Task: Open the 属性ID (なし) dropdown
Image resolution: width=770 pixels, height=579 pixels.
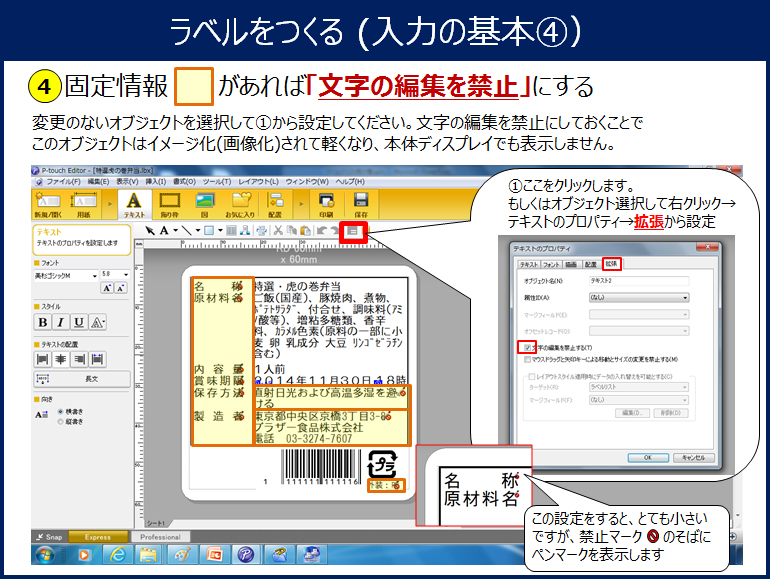Action: (x=639, y=298)
